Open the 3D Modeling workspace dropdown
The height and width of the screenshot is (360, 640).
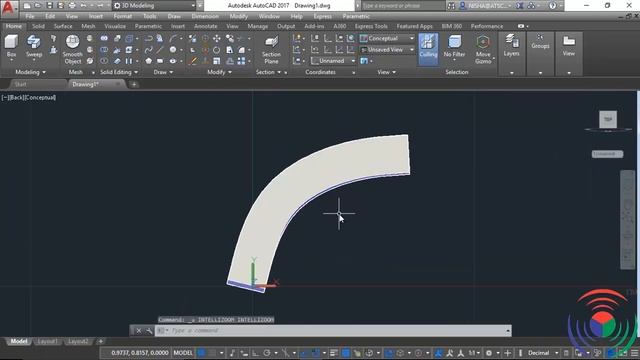154,6
